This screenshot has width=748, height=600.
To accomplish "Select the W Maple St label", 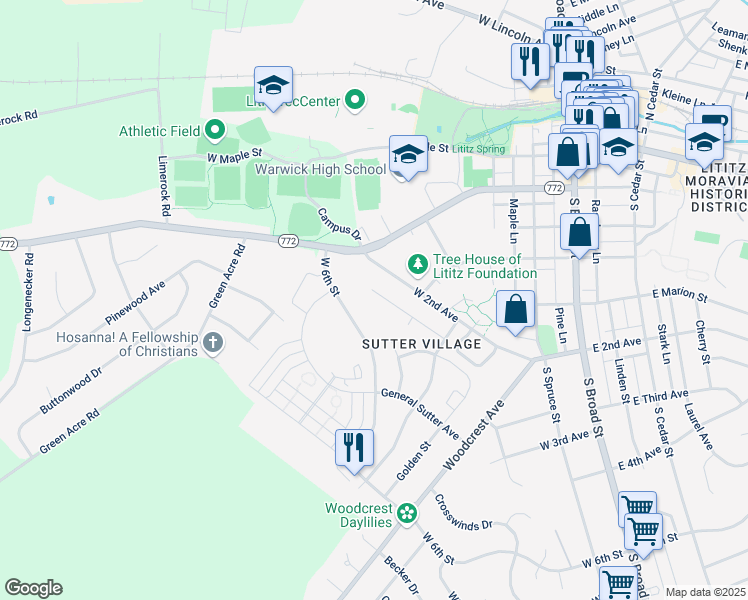I will pyautogui.click(x=235, y=155).
